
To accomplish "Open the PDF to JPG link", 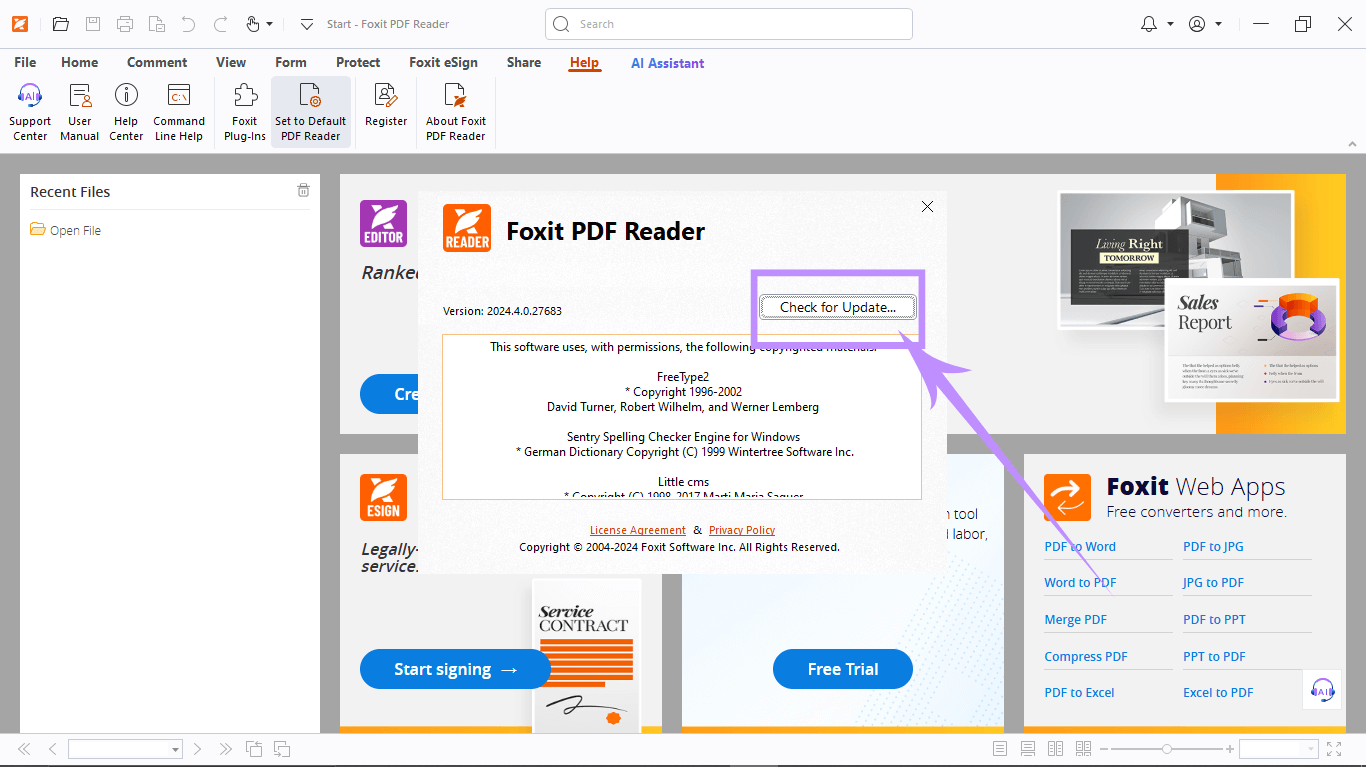I will click(1213, 546).
